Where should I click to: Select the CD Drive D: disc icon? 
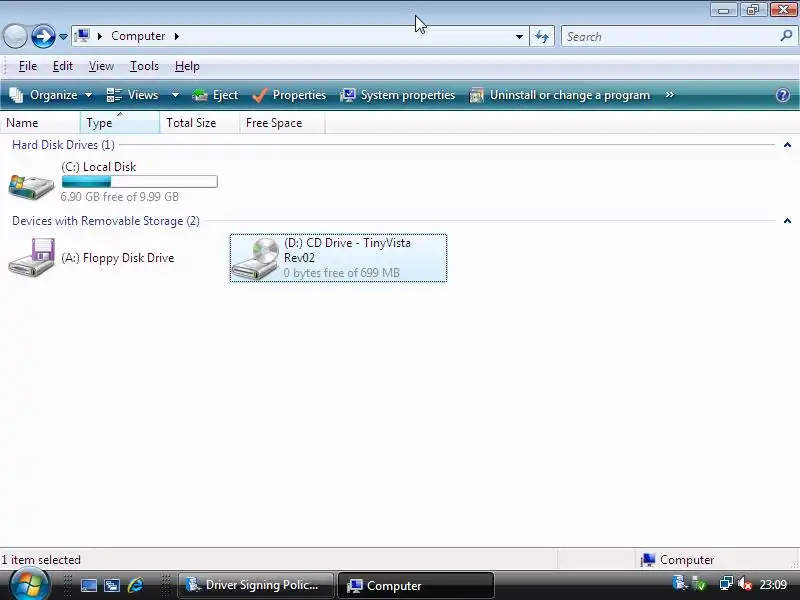(x=256, y=259)
